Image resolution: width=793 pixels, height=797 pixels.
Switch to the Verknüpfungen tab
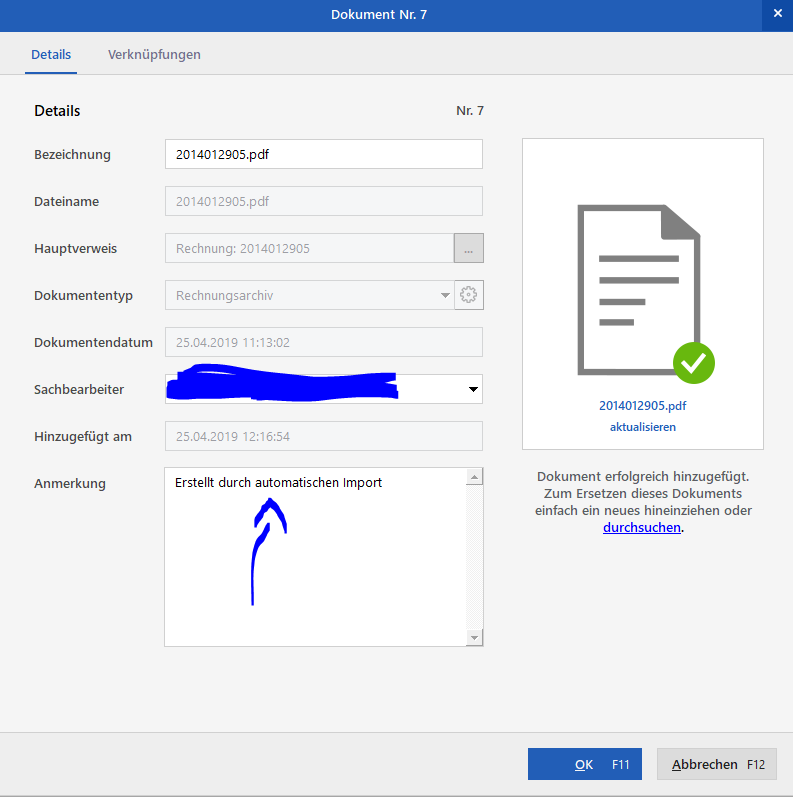tap(154, 54)
